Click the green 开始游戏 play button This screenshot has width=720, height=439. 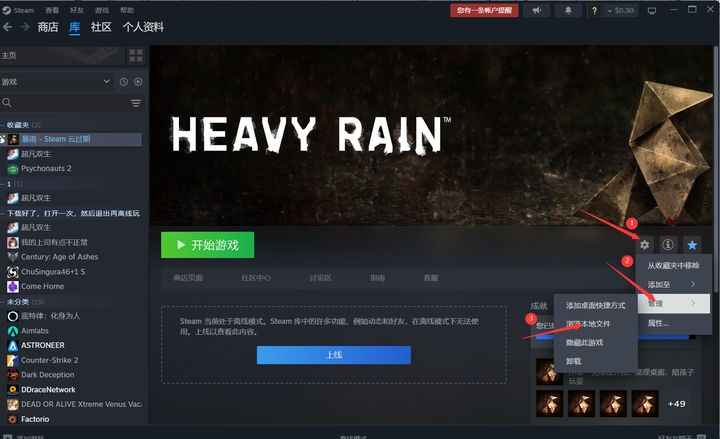(x=208, y=245)
